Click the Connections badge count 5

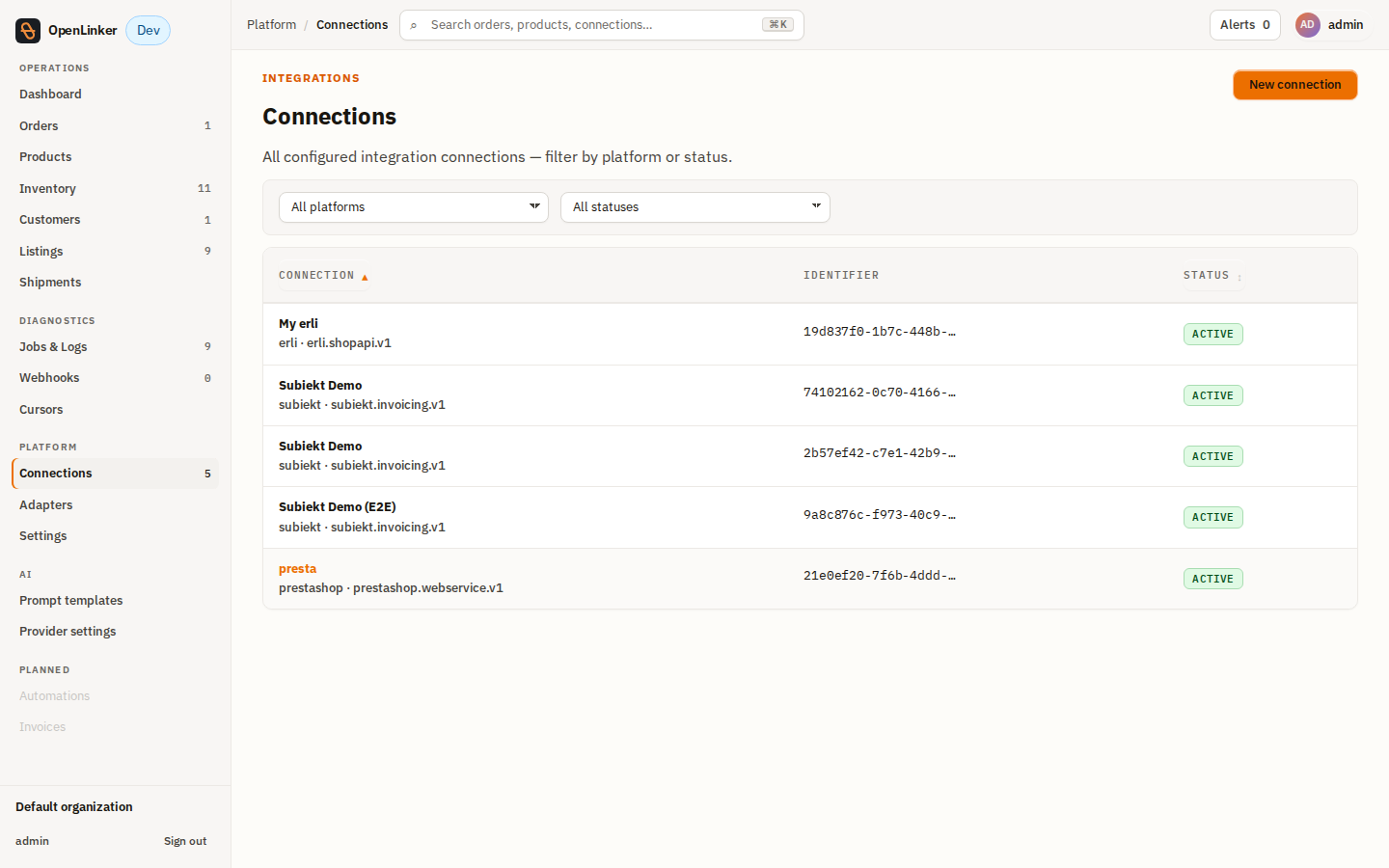tap(207, 474)
